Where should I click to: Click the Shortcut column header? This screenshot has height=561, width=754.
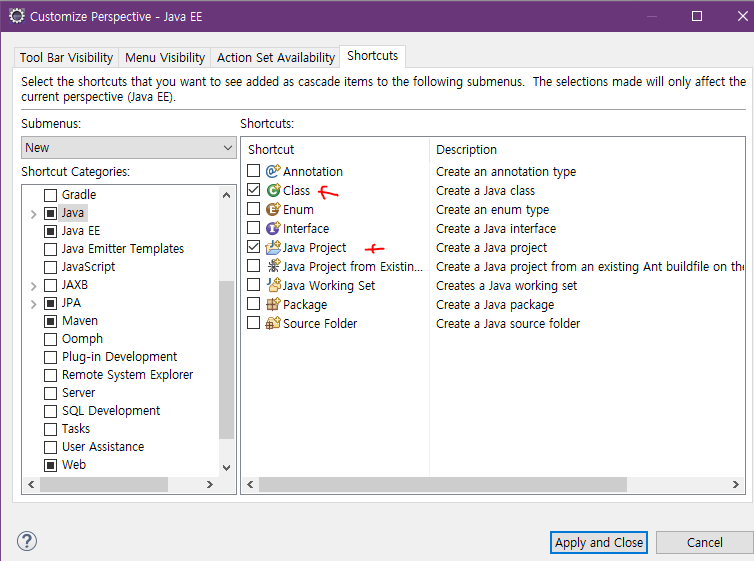[x=337, y=150]
